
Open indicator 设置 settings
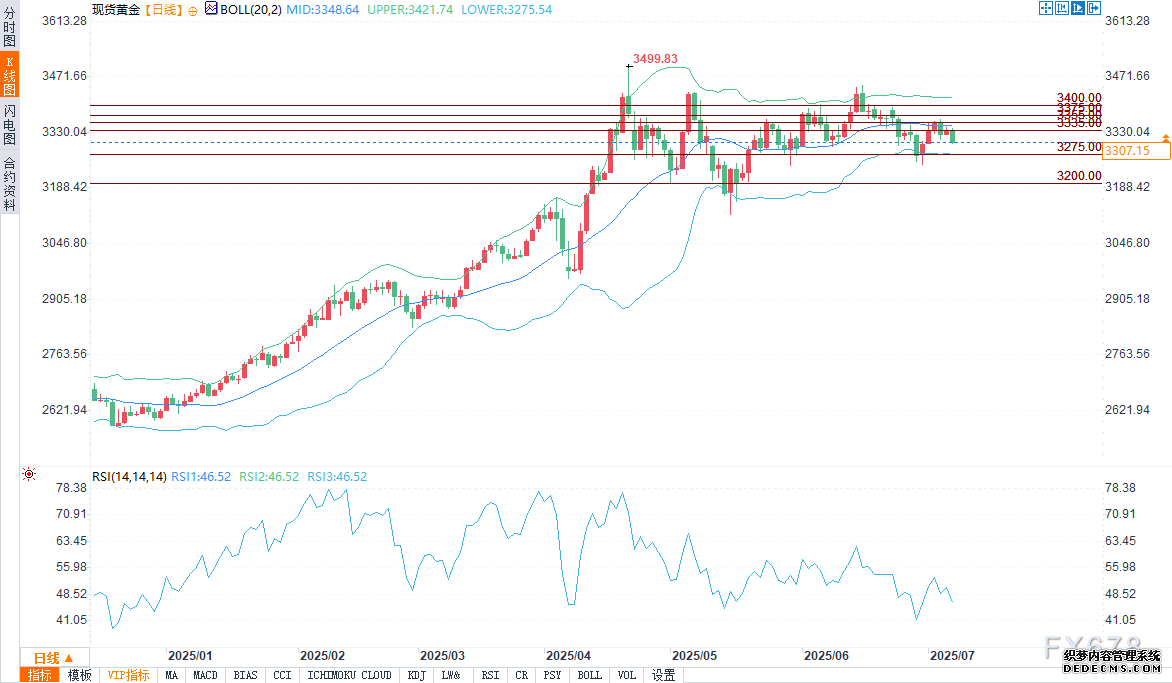[x=664, y=675]
